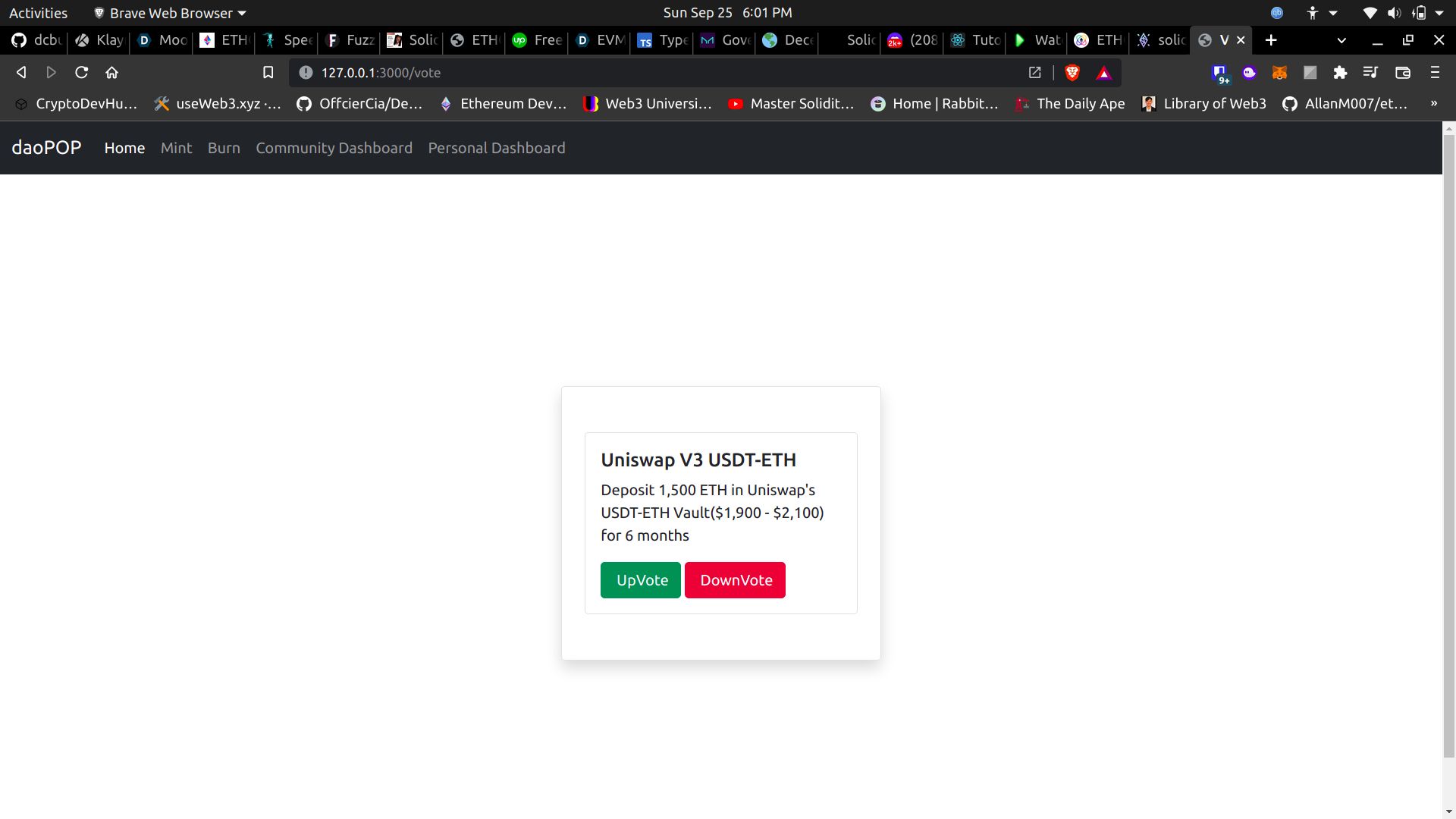The height and width of the screenshot is (819, 1456).
Task: Switch to the EVM tab
Action: [x=599, y=40]
